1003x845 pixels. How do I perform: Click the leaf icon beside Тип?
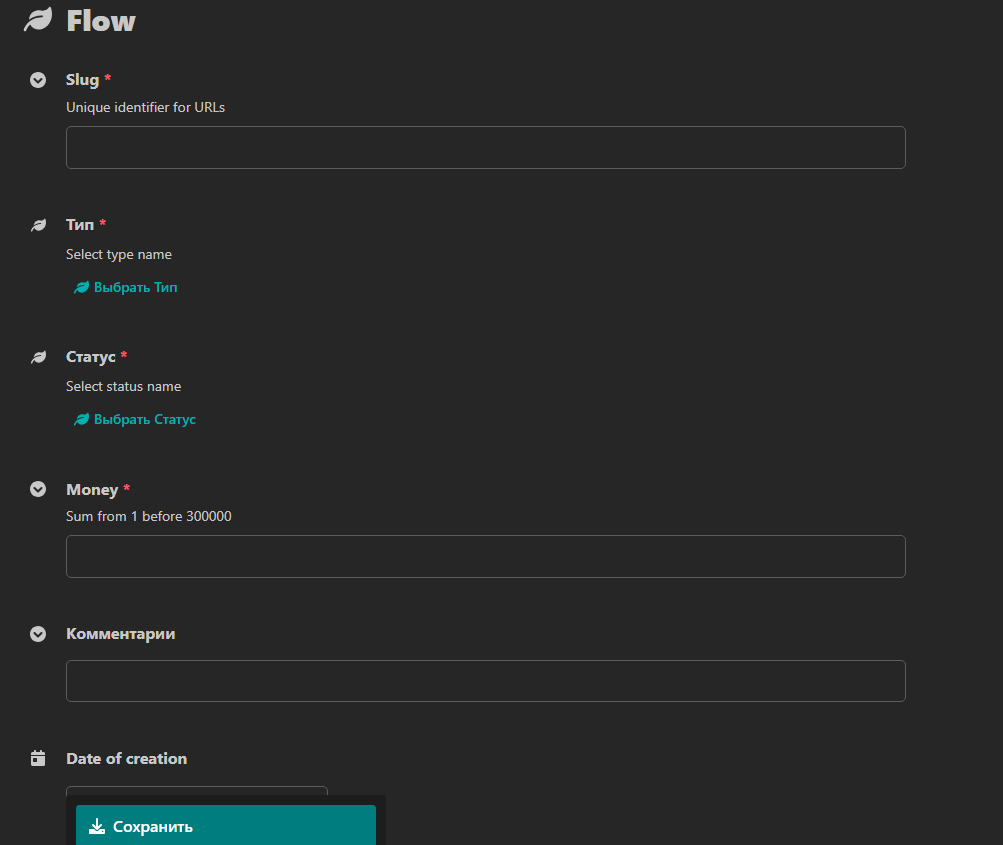point(38,225)
